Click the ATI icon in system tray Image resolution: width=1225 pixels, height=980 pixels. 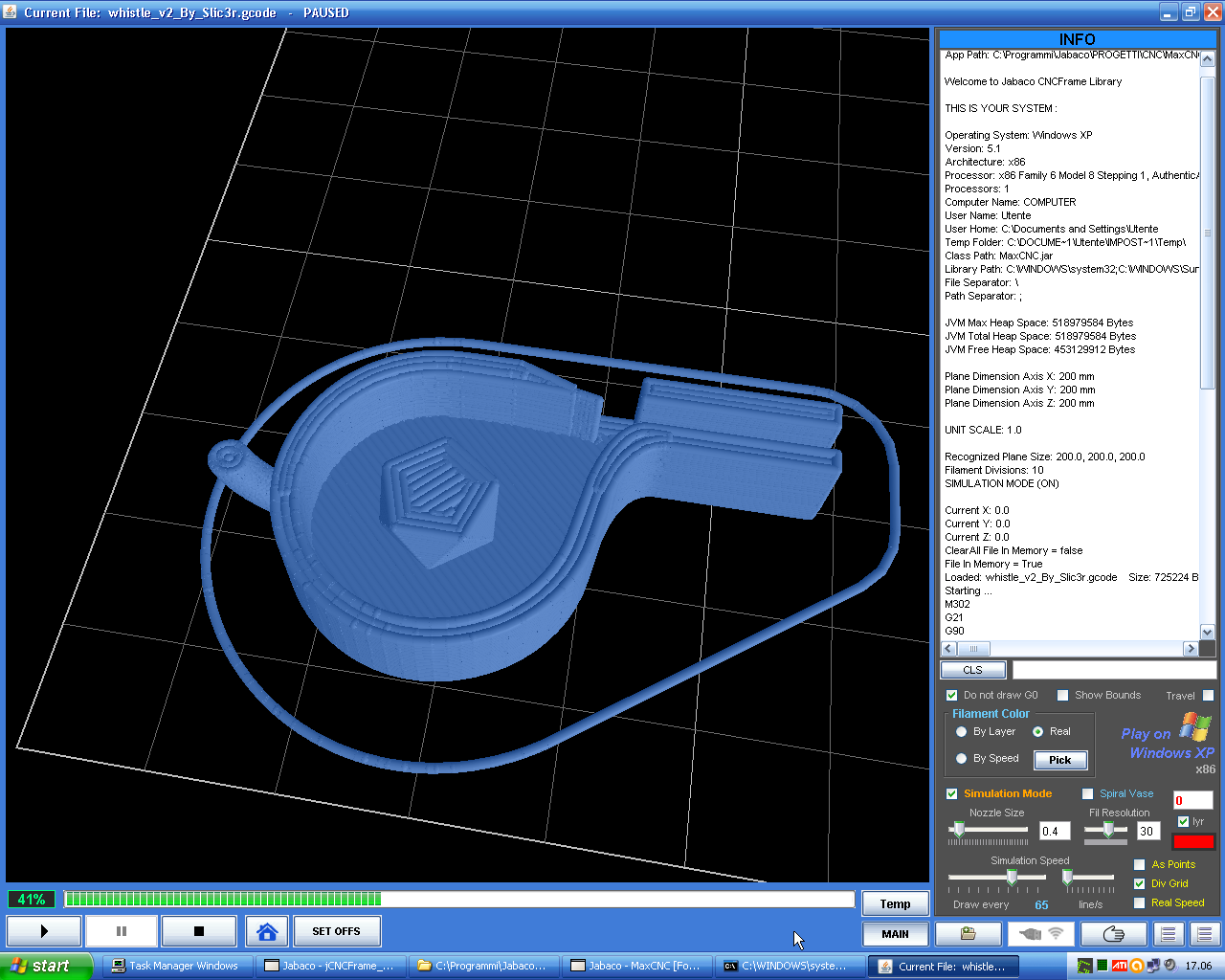(x=1119, y=966)
